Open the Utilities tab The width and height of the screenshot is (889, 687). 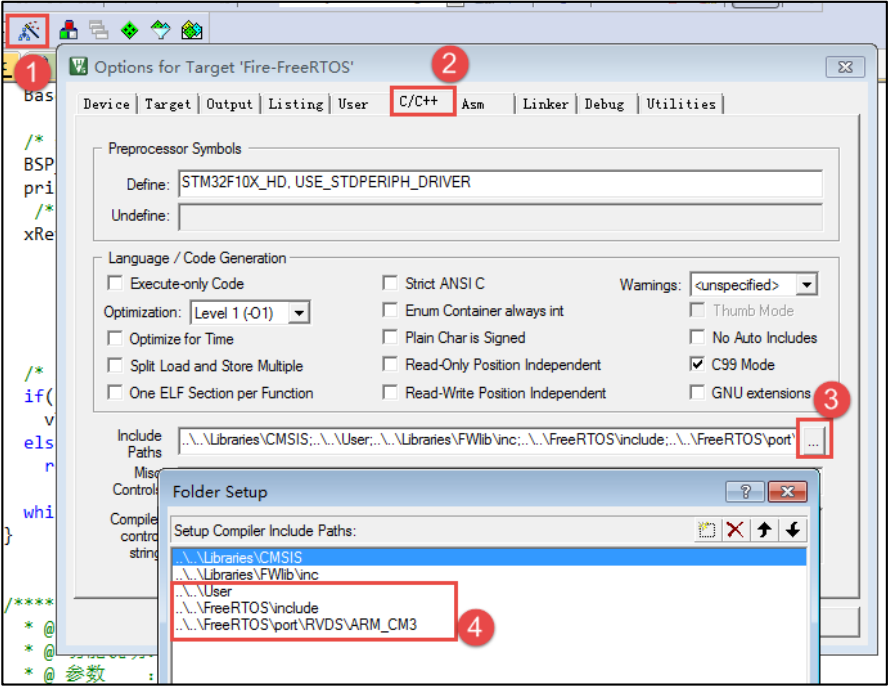pos(681,104)
